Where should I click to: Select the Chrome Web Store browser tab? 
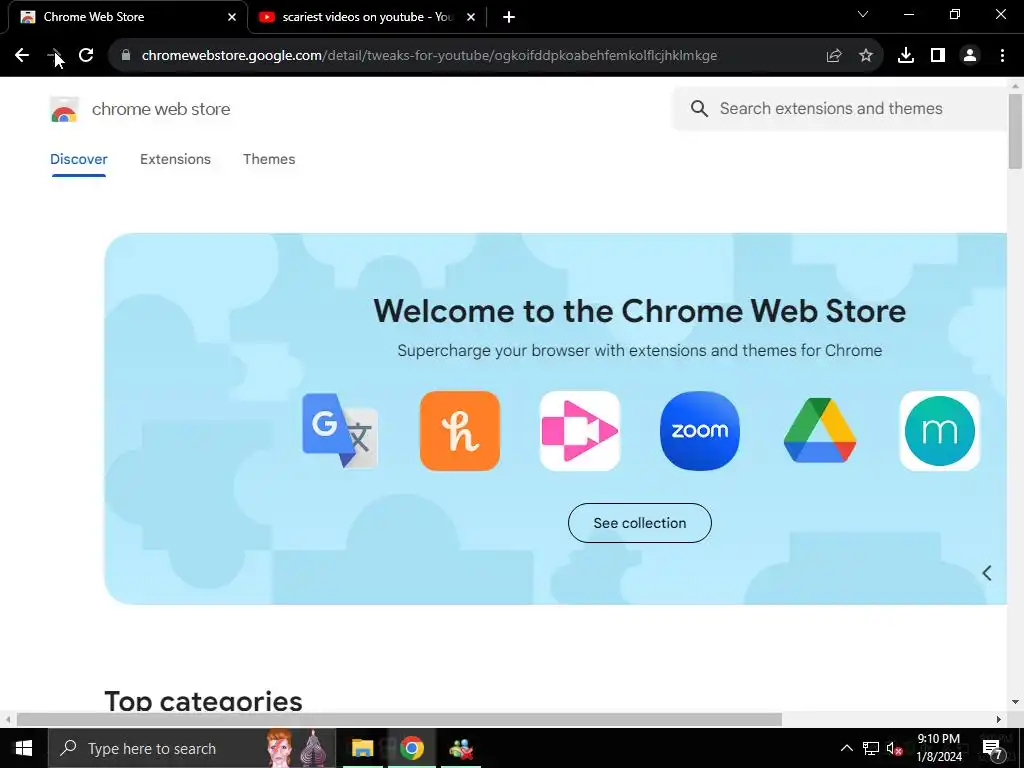(128, 17)
